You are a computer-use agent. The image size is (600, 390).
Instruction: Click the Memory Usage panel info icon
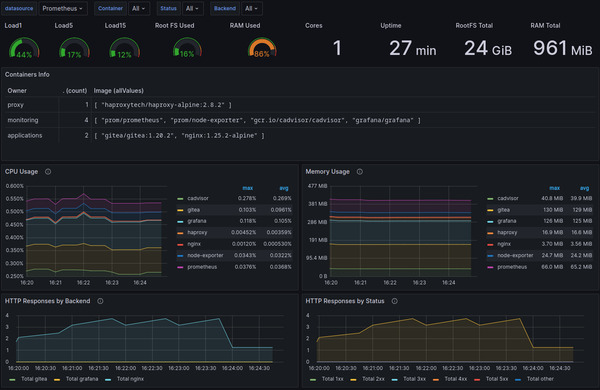click(x=360, y=172)
